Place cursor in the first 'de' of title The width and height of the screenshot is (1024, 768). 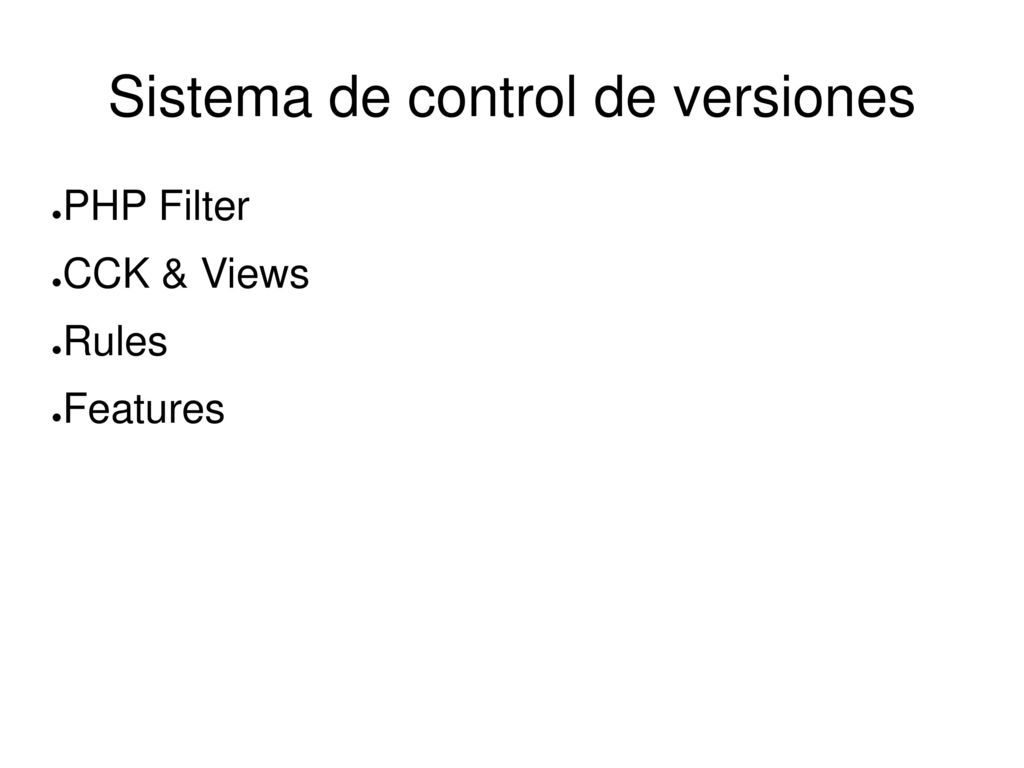pyautogui.click(x=359, y=97)
